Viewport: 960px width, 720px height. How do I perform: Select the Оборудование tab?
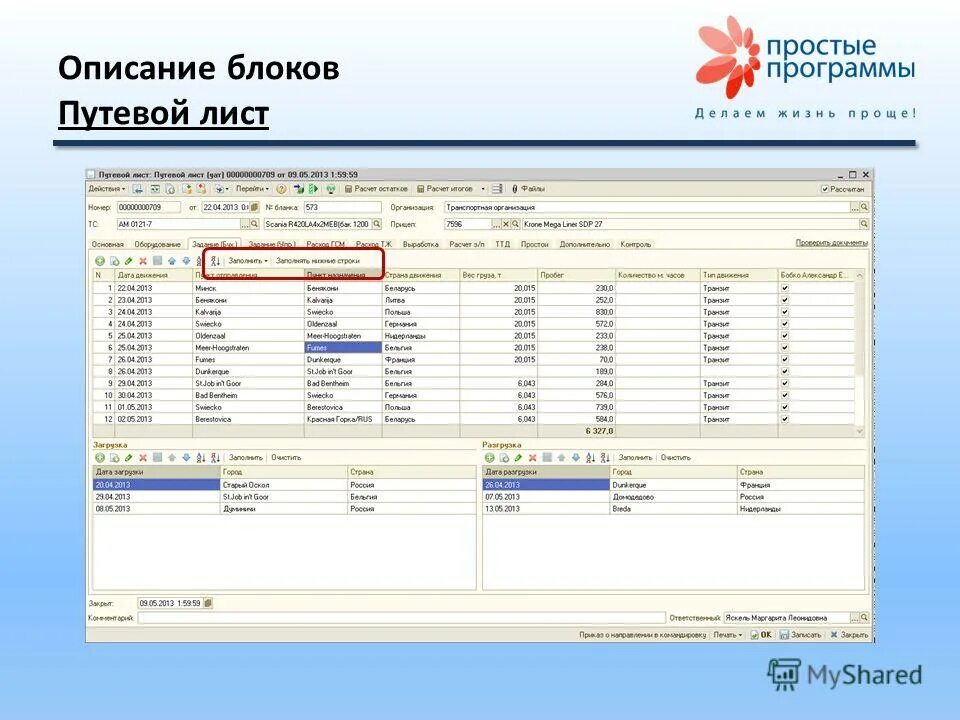pyautogui.click(x=157, y=245)
